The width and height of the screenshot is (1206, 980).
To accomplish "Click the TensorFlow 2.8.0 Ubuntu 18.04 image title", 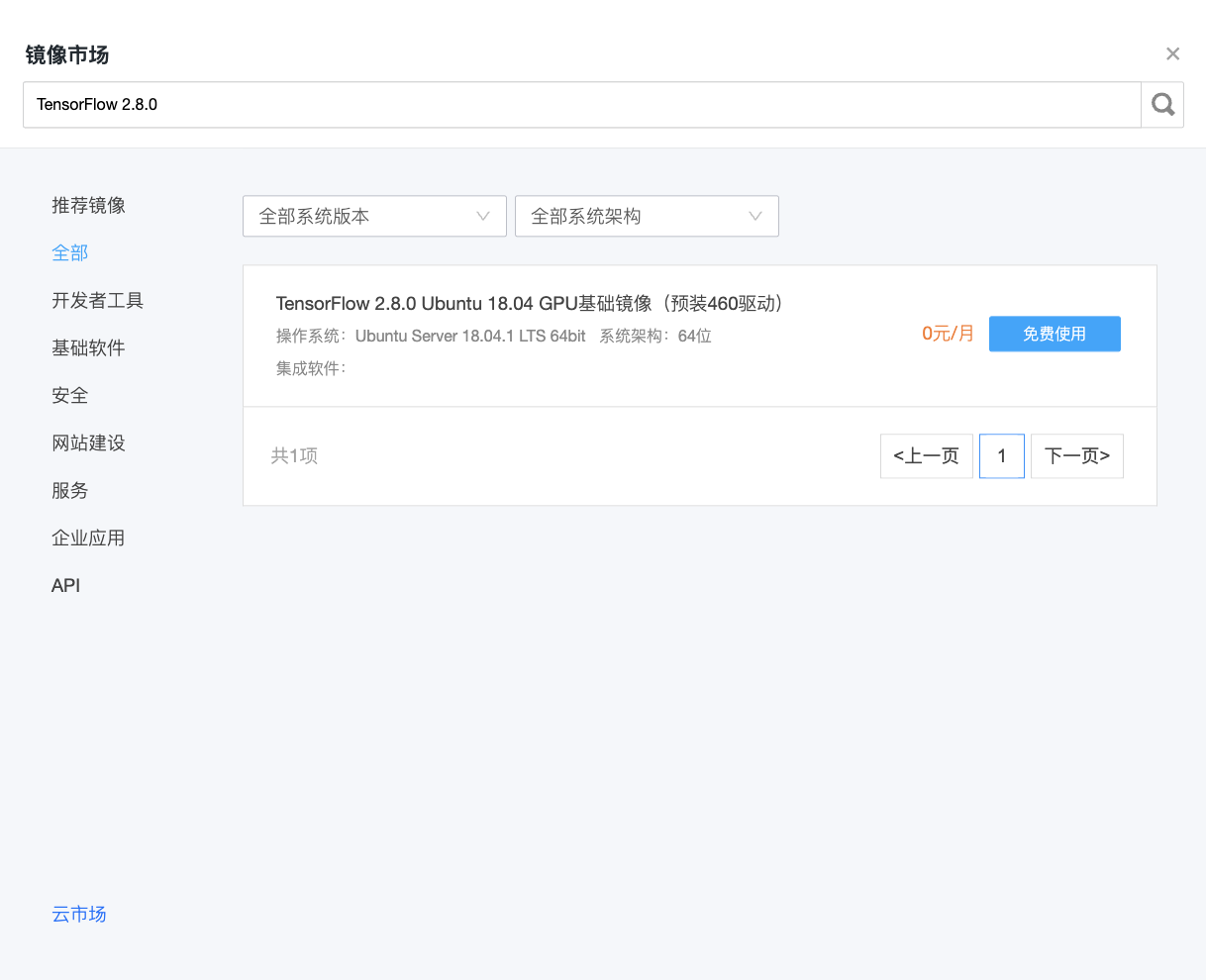I will click(x=530, y=303).
